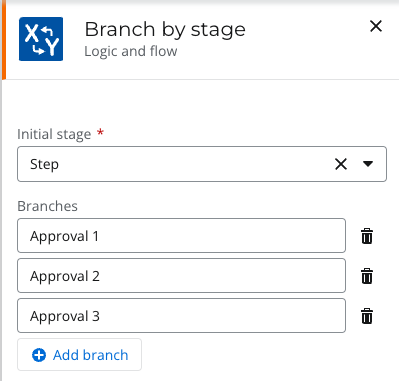
Task: Click the orange accent bar beside the header
Action: (4, 40)
